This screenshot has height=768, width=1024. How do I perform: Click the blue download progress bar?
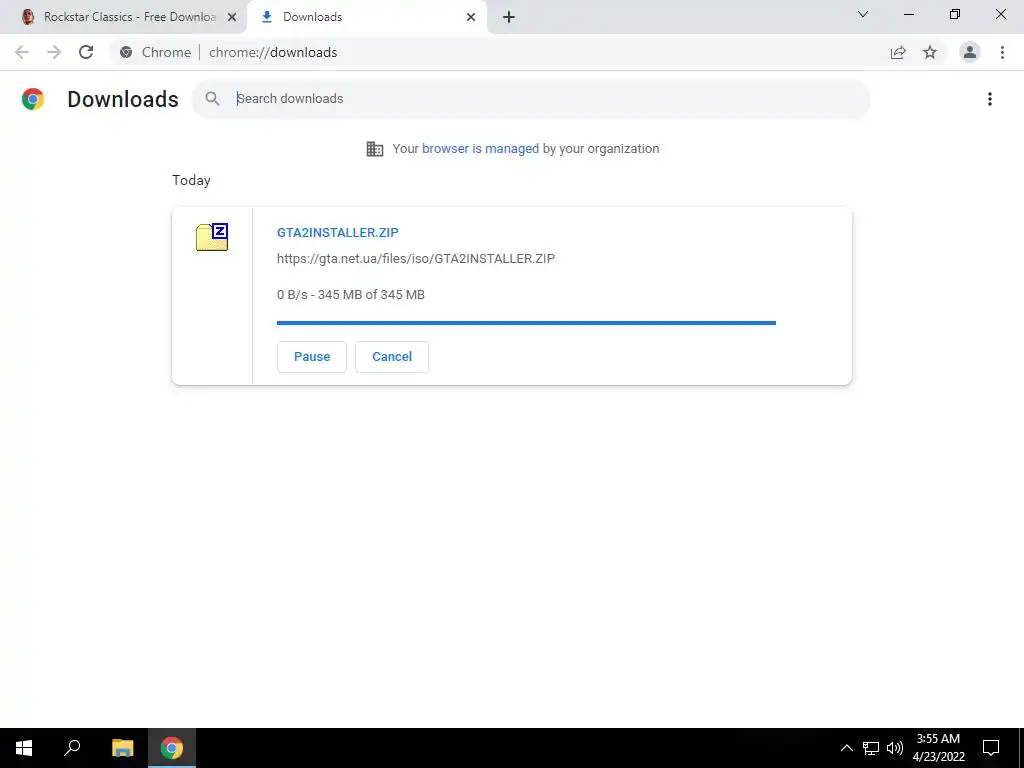coord(526,323)
